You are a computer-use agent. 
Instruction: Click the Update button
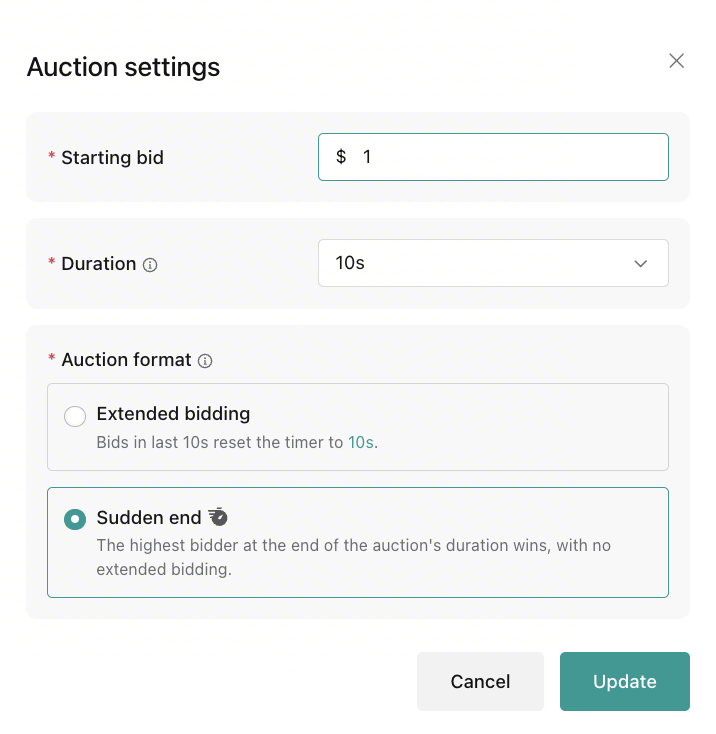(625, 681)
